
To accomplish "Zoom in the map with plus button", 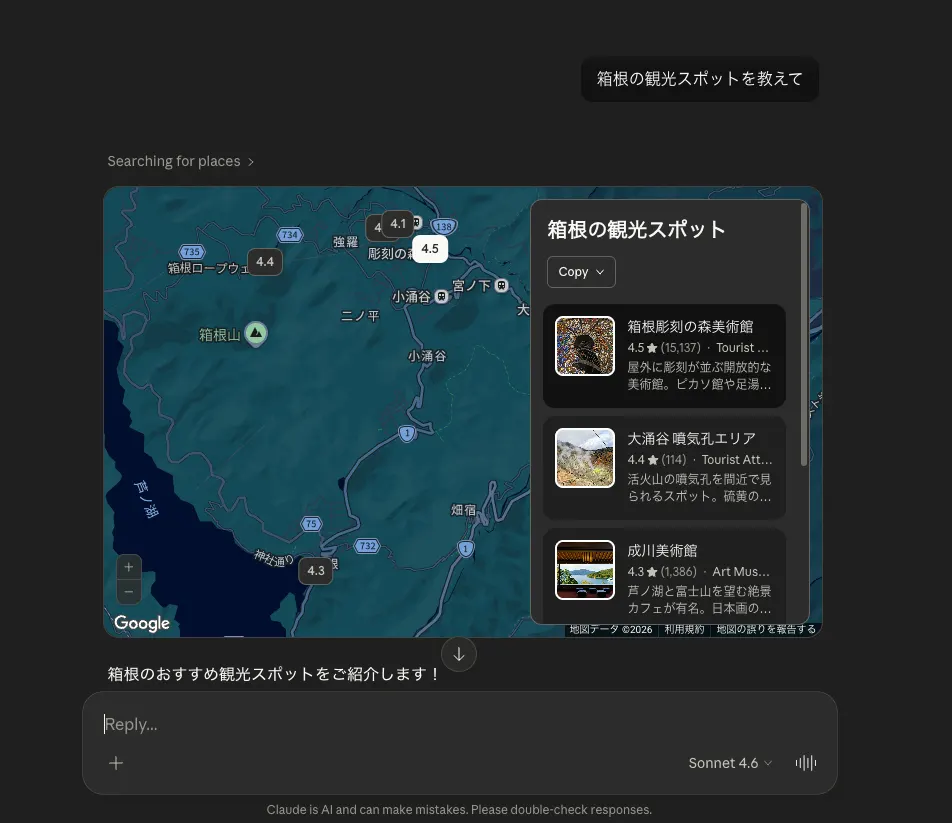I will click(129, 567).
